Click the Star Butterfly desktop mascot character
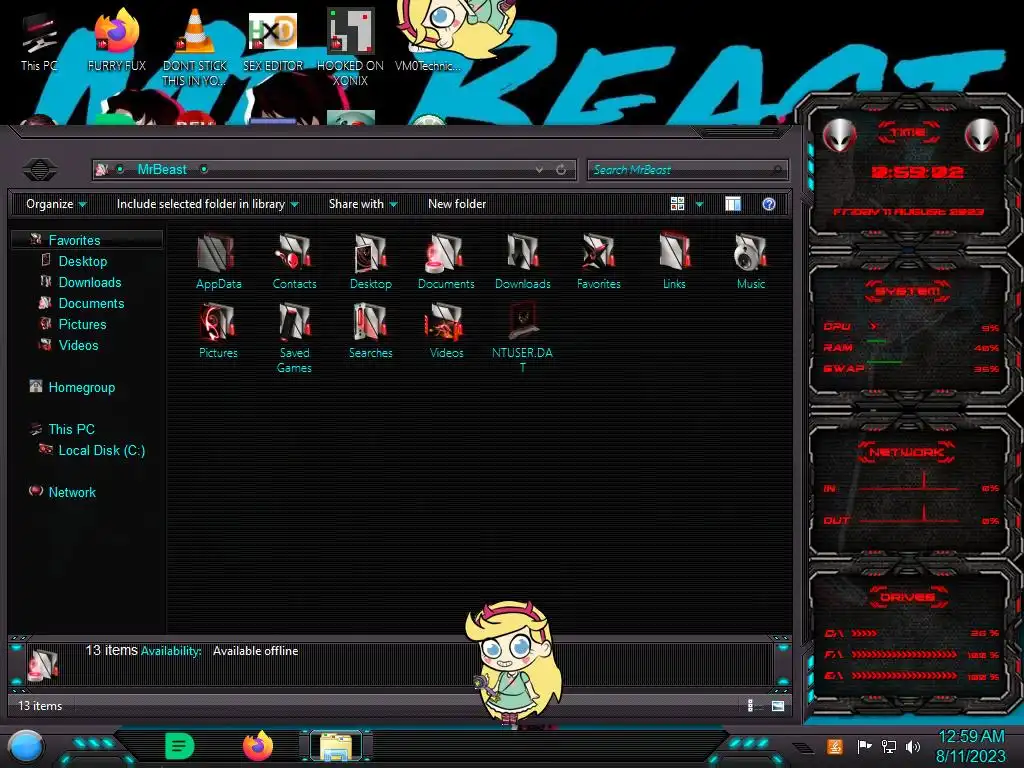This screenshot has height=768, width=1024. [513, 664]
